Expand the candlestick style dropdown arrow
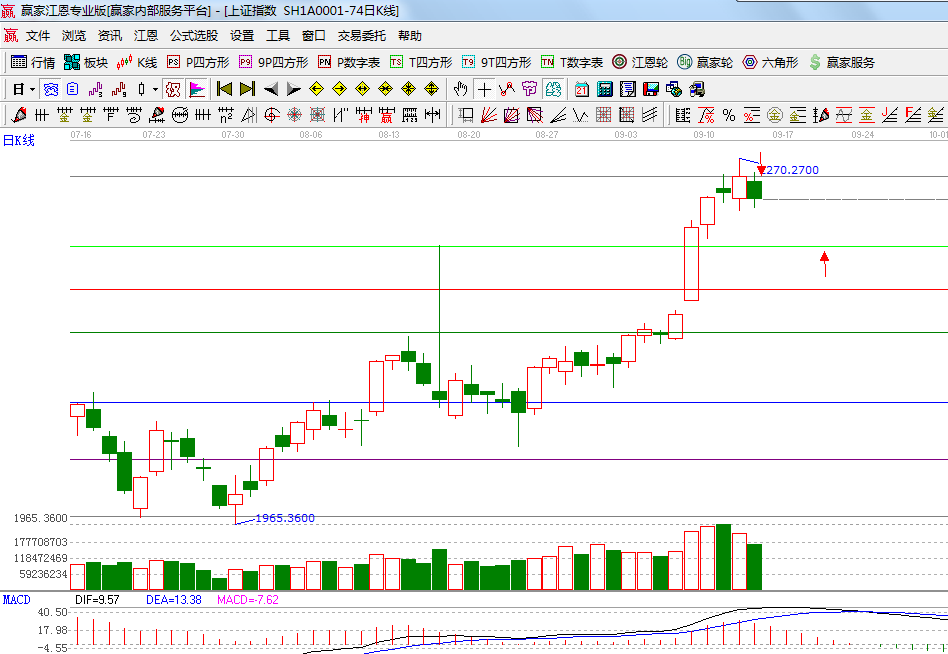The image size is (948, 654). point(154,89)
